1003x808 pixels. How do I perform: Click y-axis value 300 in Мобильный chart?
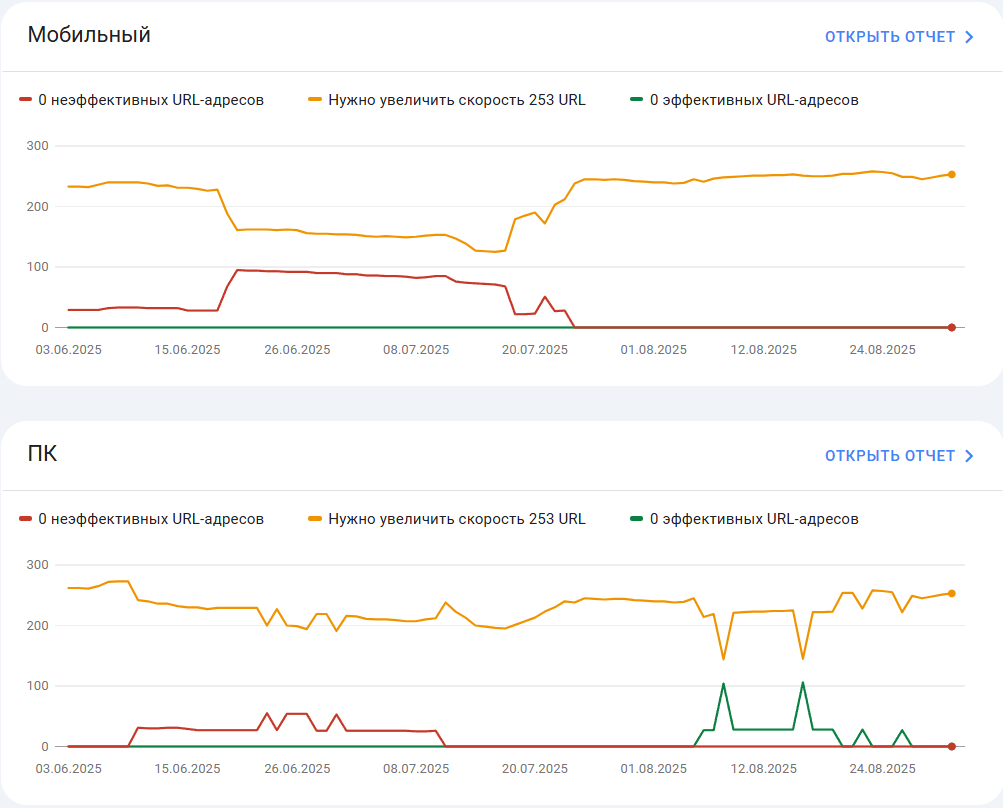[38, 146]
